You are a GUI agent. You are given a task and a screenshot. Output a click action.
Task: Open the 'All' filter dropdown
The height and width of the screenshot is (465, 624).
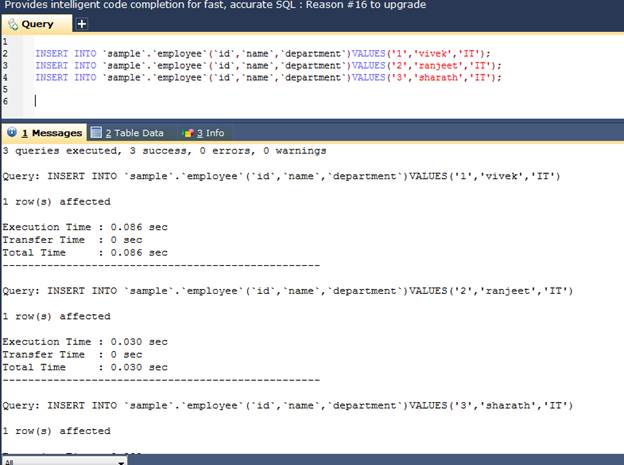click(64, 462)
